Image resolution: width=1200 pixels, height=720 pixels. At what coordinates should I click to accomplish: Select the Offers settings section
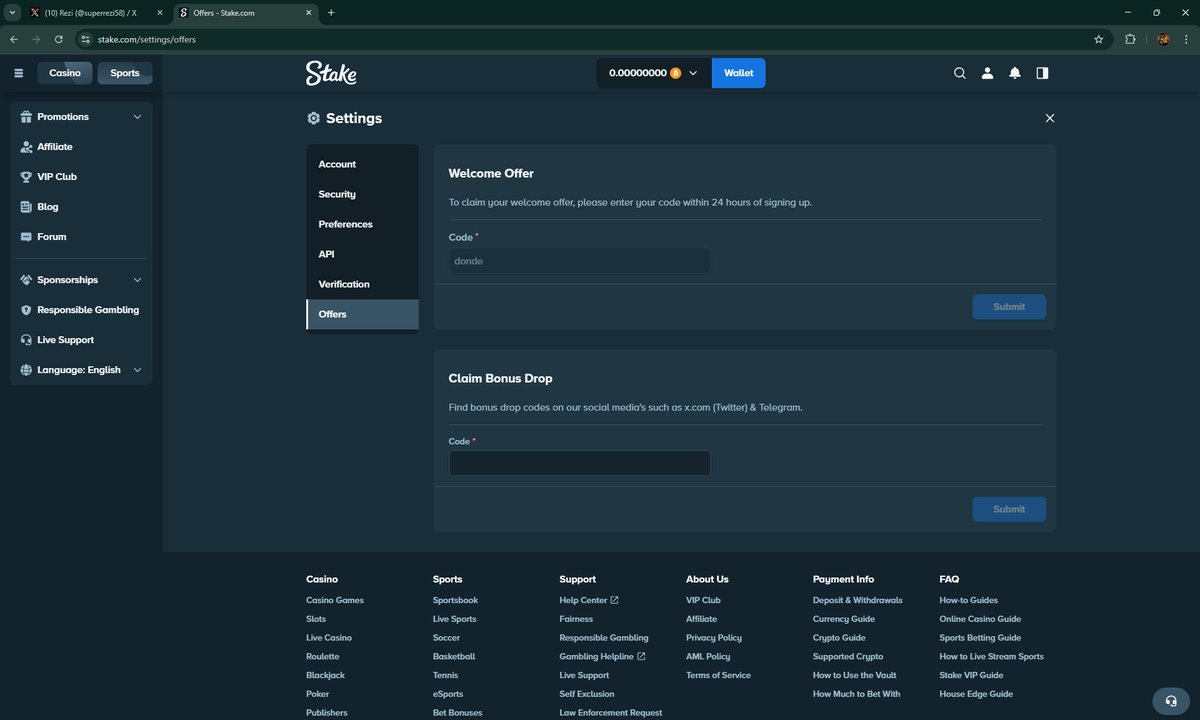point(362,314)
